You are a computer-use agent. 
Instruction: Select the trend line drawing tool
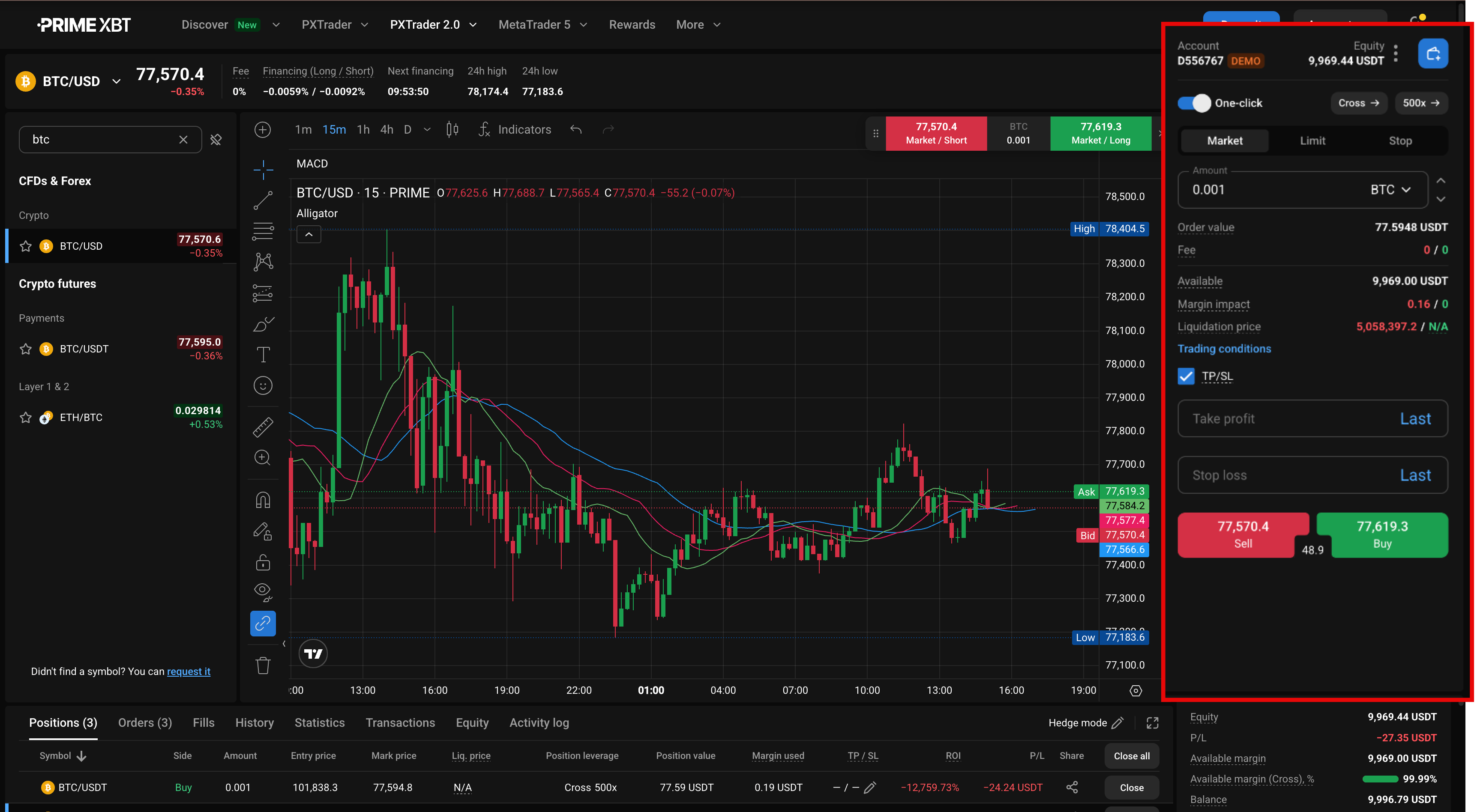coord(263,200)
